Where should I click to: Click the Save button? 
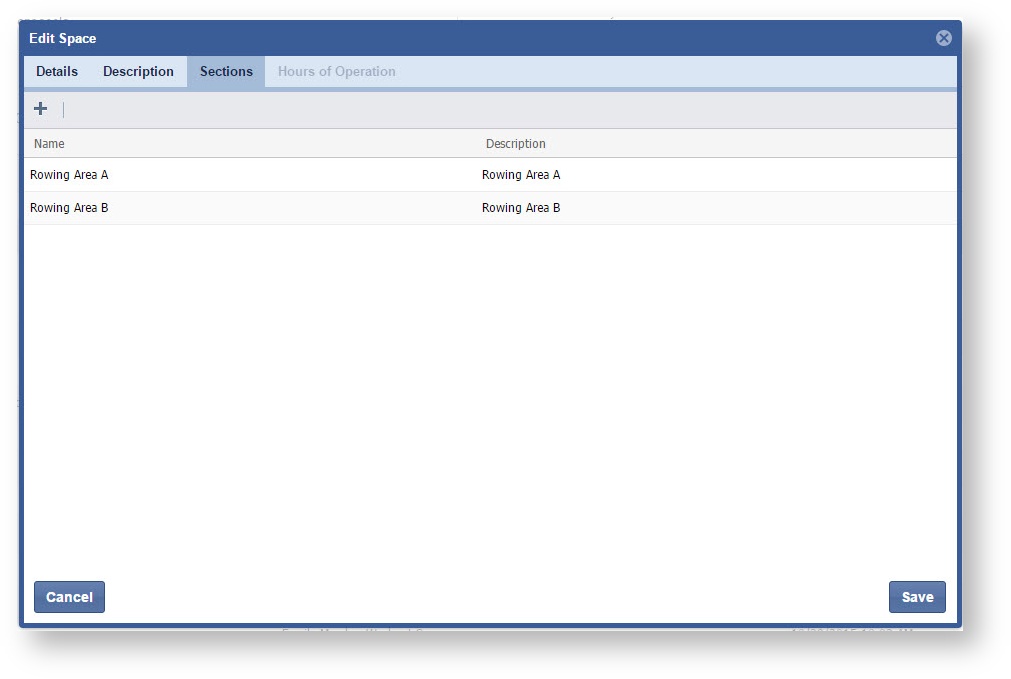pos(916,597)
